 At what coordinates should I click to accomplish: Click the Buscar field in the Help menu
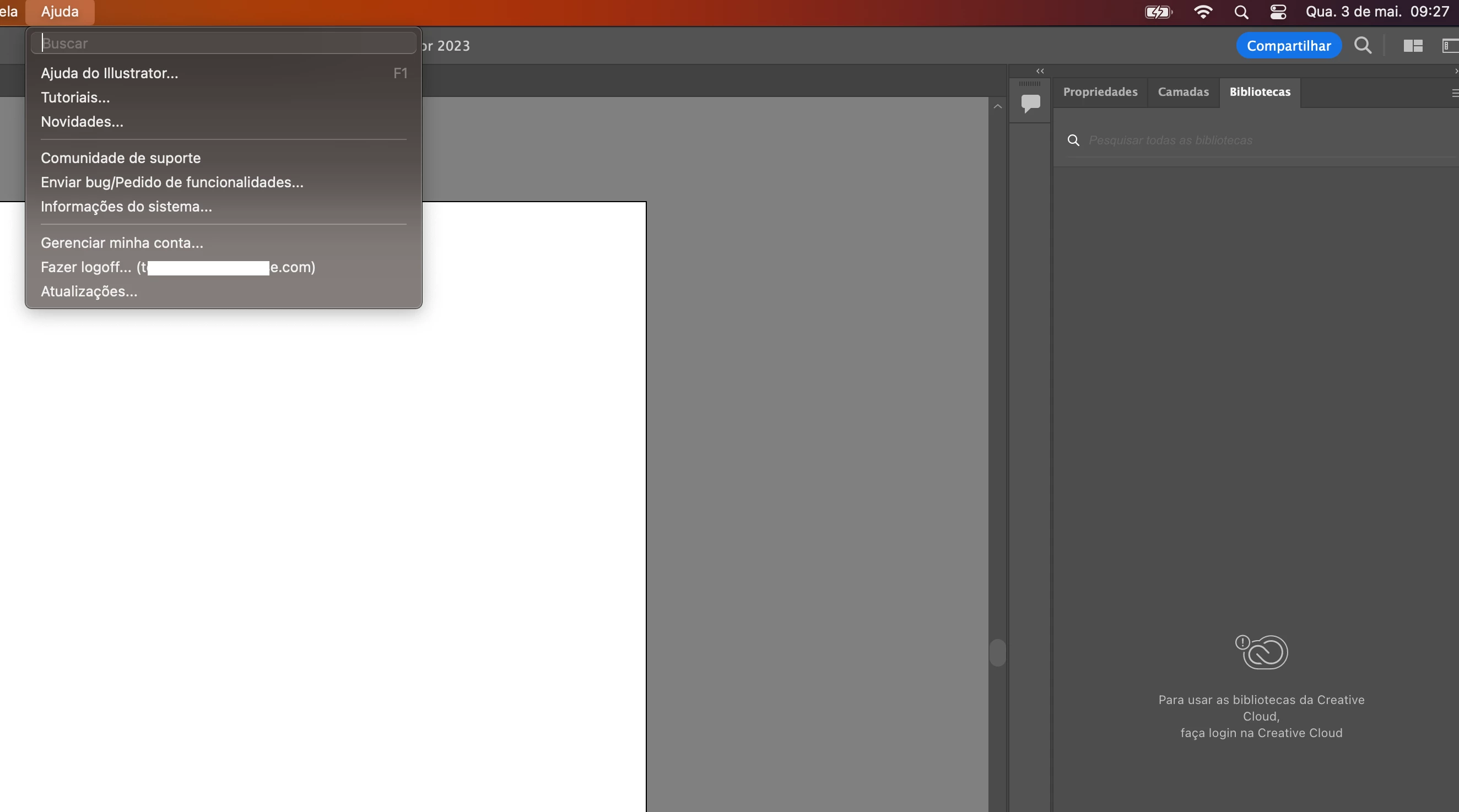[x=224, y=44]
